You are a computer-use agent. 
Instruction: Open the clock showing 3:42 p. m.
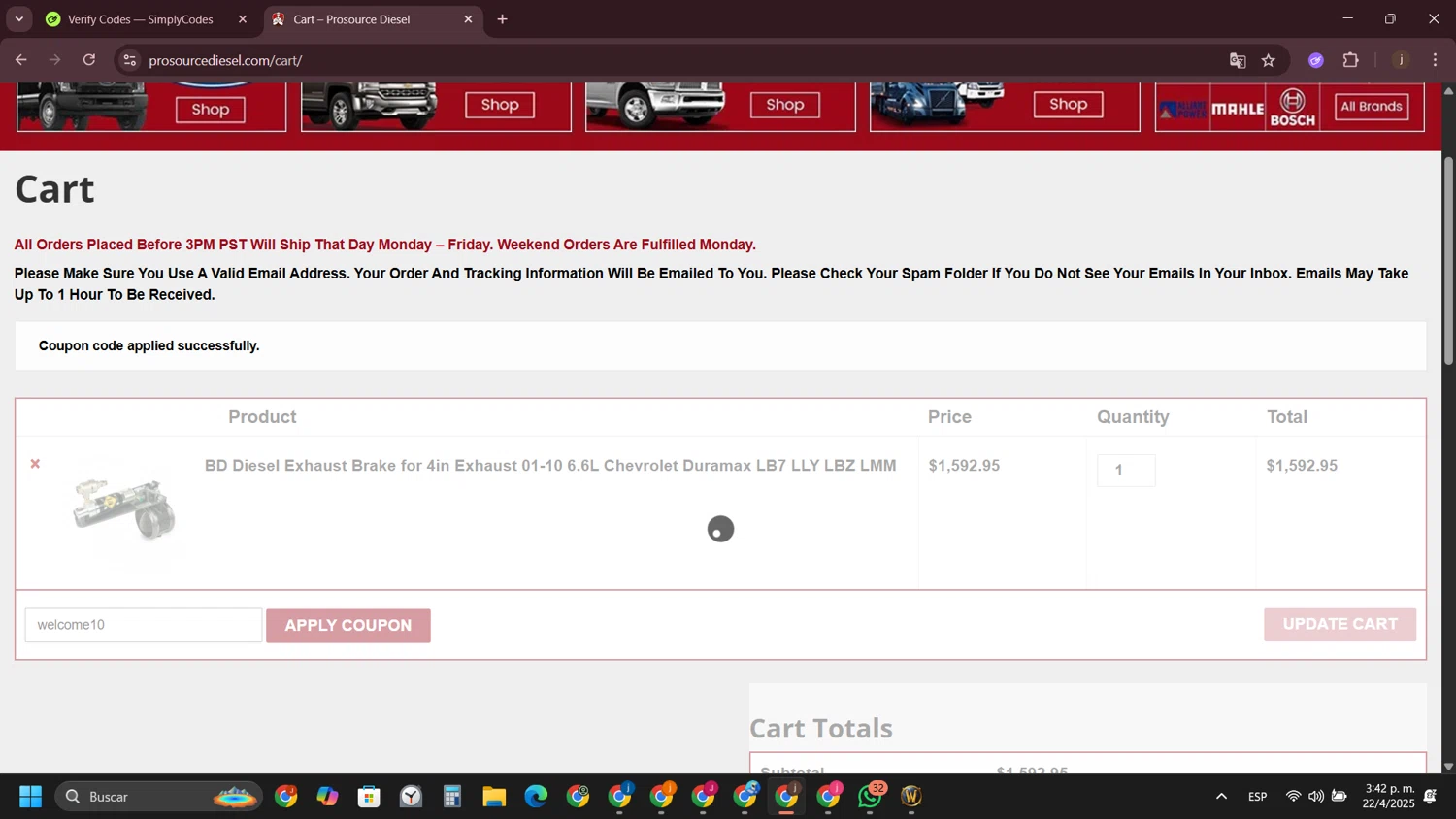pos(1388,797)
